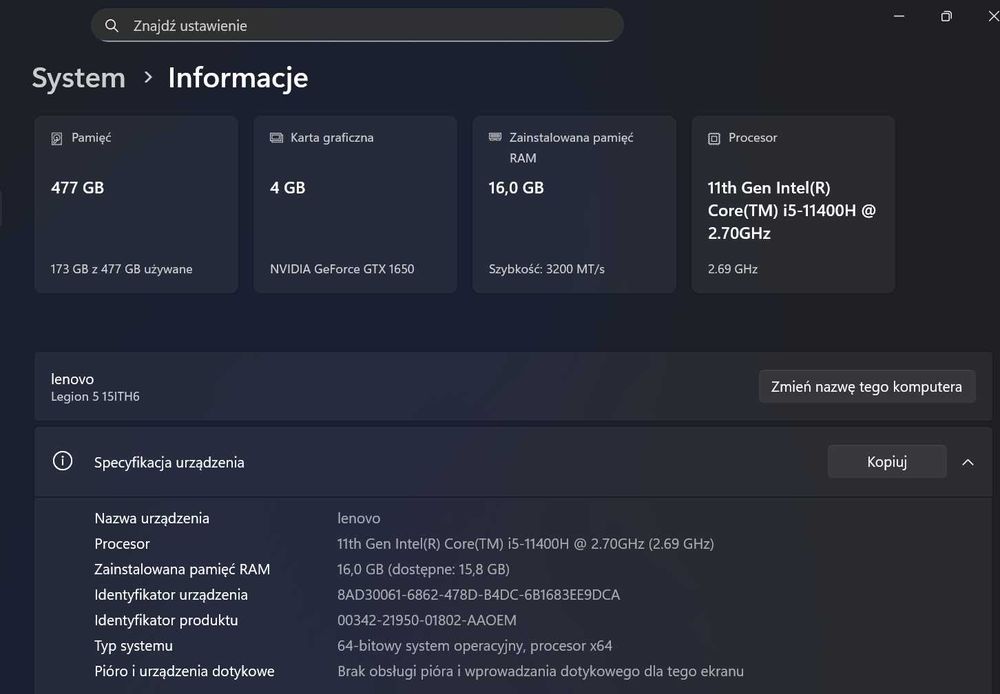Click the graphics card icon beside Karta graficzna
Screen dimensions: 1000x694
(x=276, y=138)
